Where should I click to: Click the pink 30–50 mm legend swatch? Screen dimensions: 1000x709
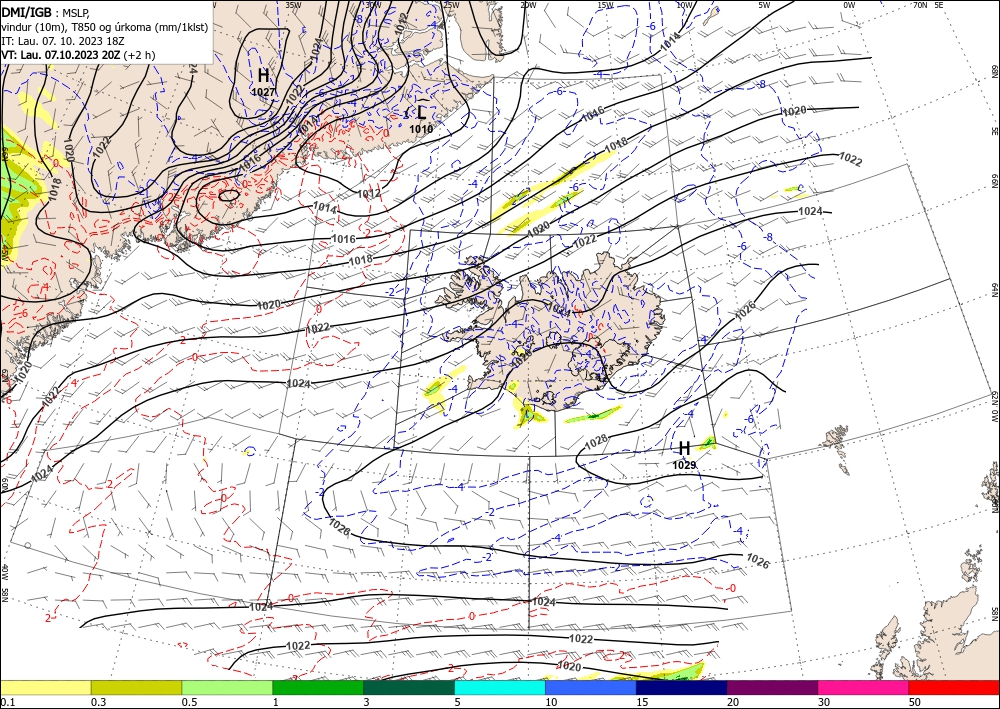click(864, 687)
